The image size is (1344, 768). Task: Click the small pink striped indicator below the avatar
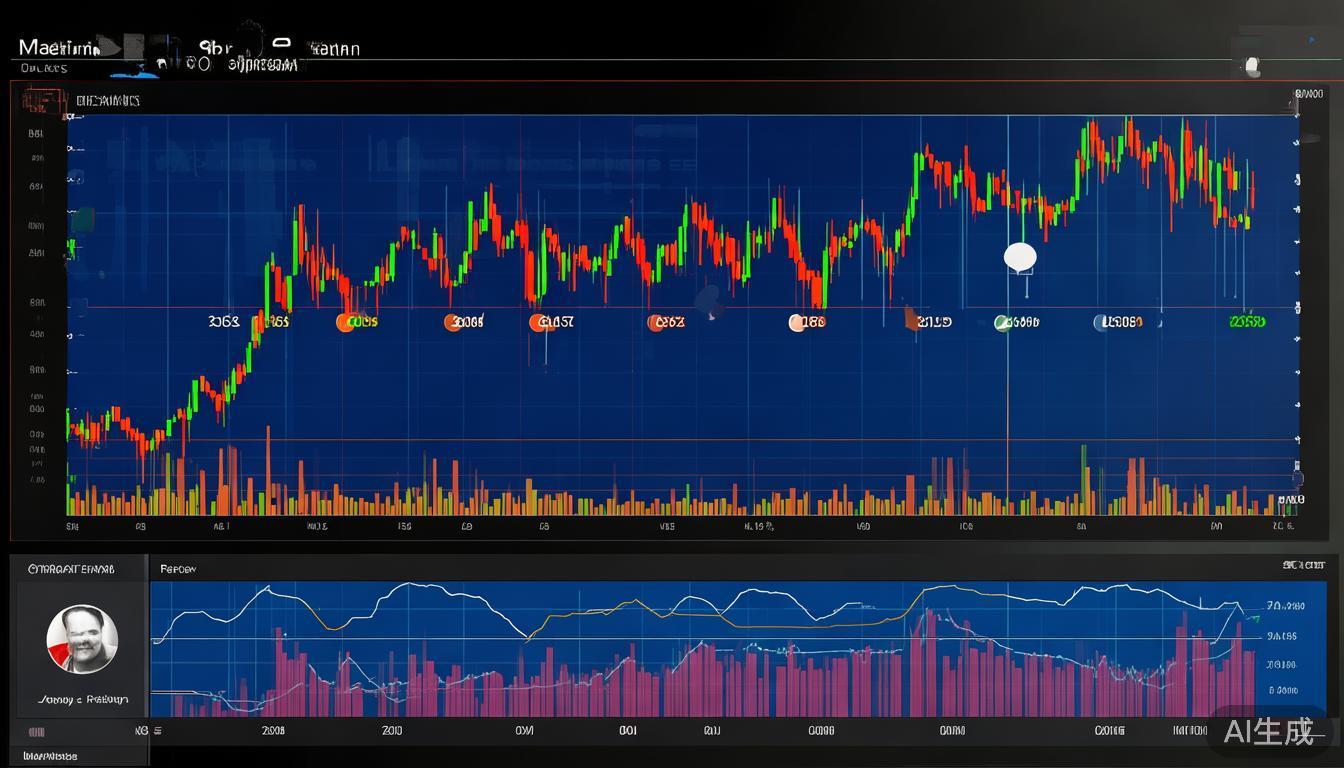click(37, 731)
